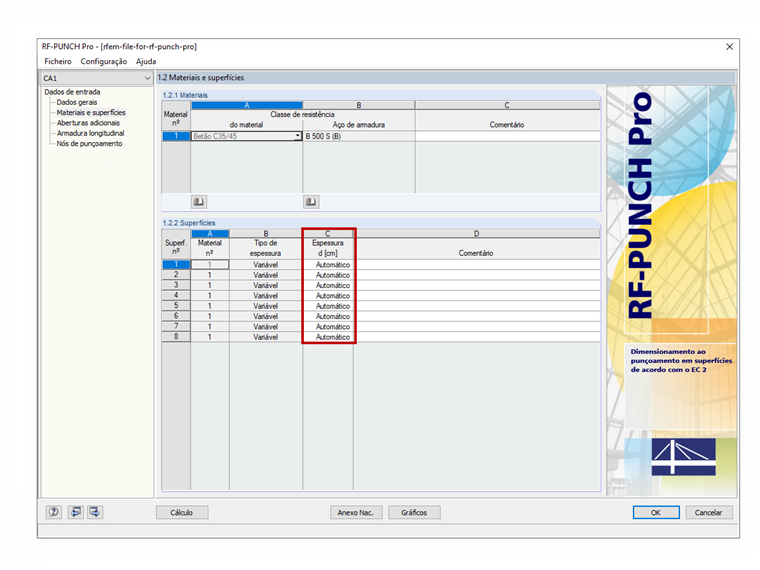Select the B 500 S (B) steel cell

tap(359, 136)
